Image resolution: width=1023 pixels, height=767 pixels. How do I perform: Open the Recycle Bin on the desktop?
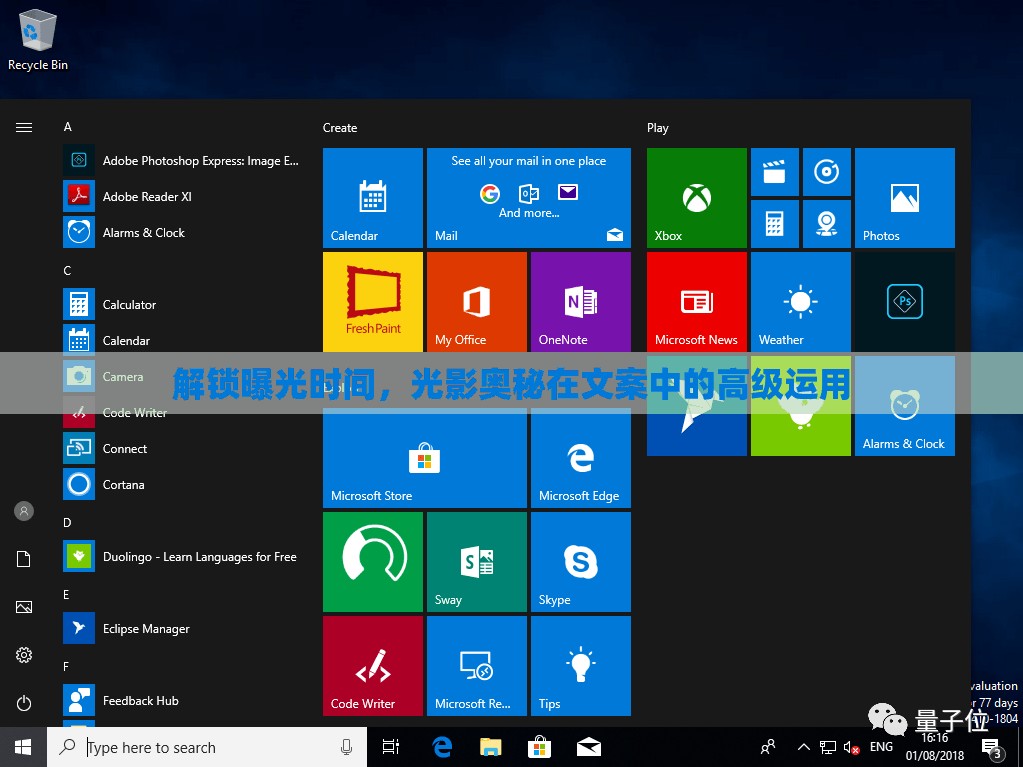click(38, 39)
